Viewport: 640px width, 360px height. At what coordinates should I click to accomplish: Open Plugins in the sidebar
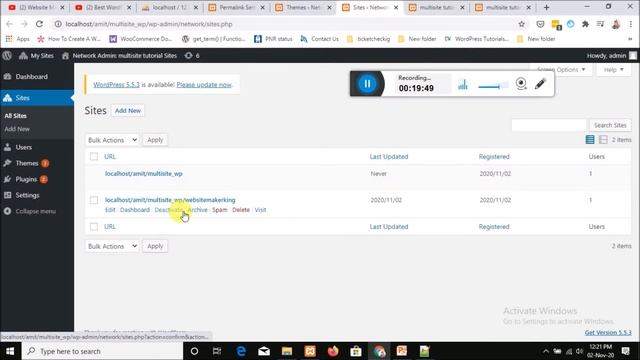click(x=37, y=179)
